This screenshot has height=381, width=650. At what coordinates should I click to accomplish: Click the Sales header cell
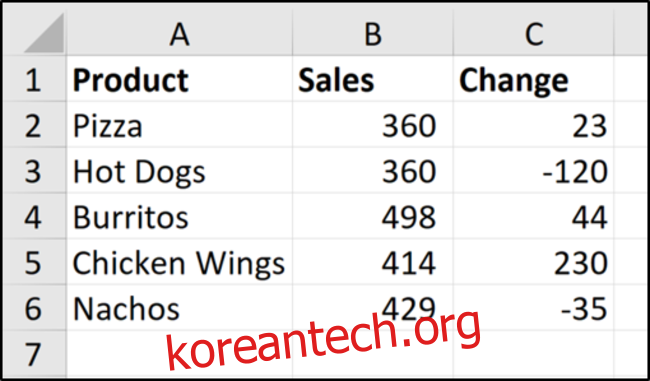click(373, 79)
